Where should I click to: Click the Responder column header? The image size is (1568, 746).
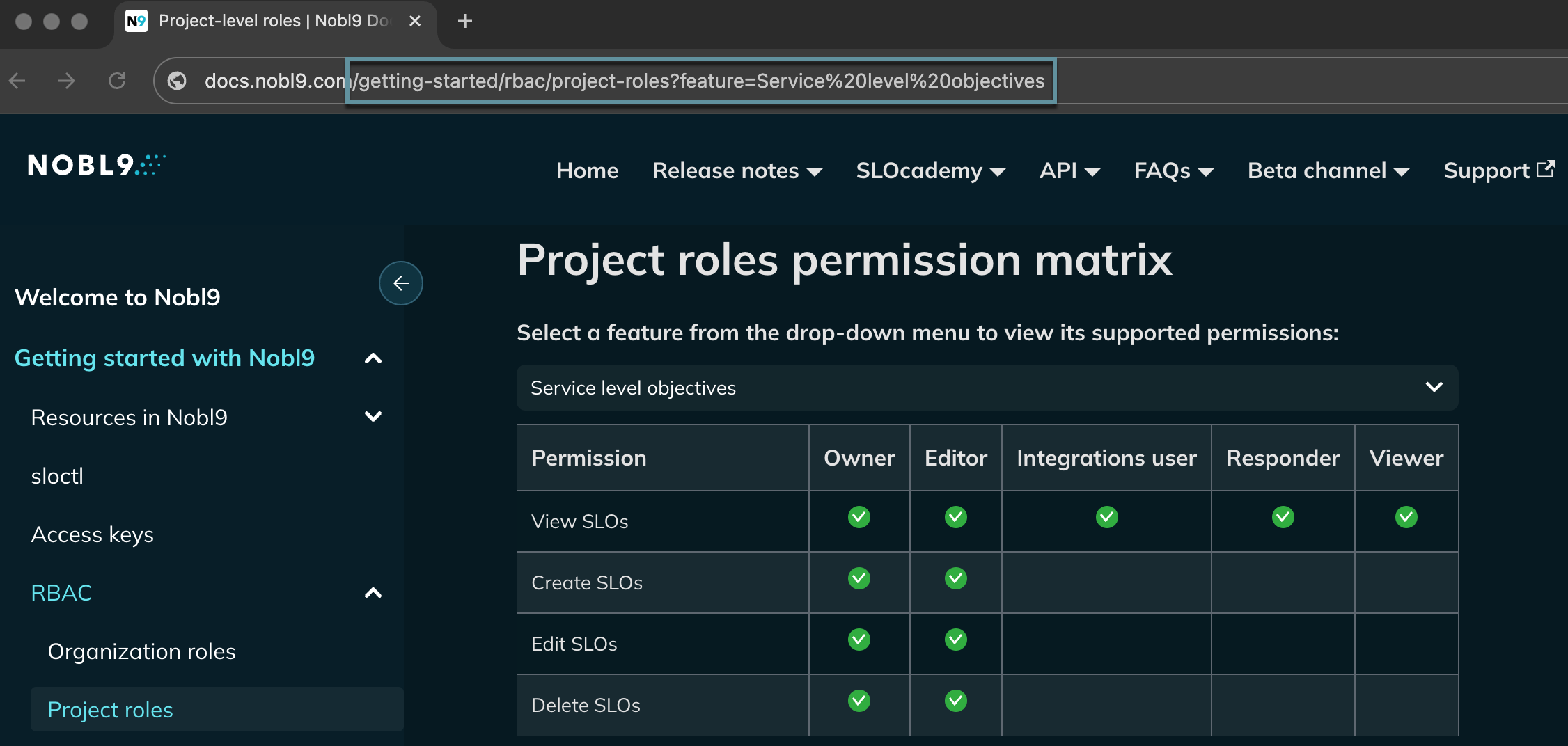(x=1283, y=458)
